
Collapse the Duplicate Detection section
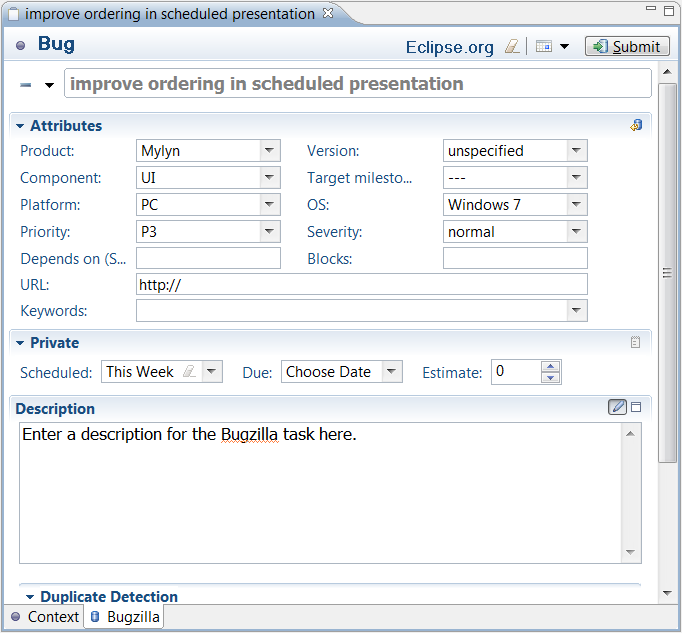(x=30, y=597)
